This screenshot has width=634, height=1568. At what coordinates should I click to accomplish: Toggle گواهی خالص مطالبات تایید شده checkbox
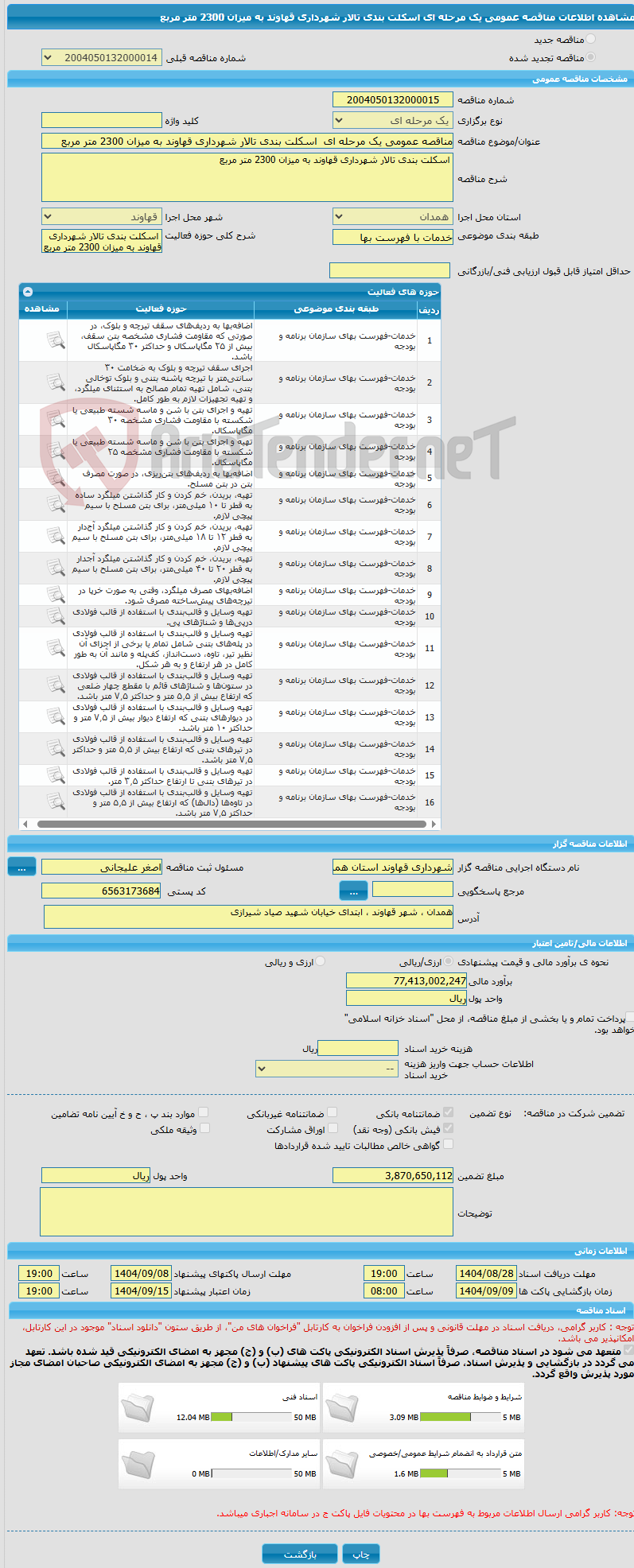(449, 1144)
